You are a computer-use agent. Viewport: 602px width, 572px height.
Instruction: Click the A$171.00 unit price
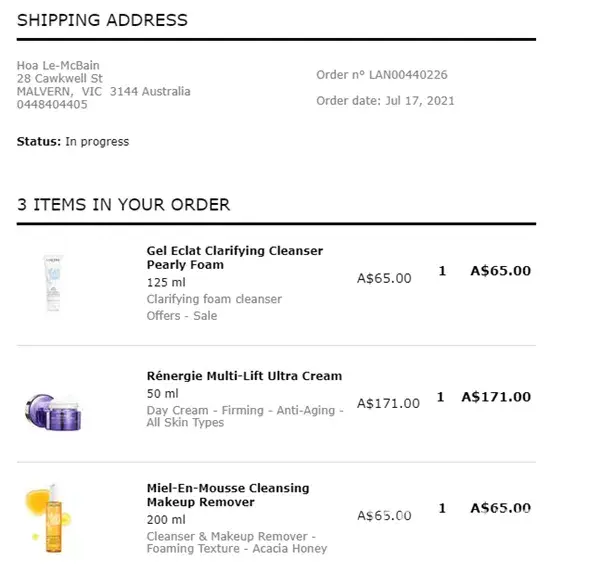point(388,404)
